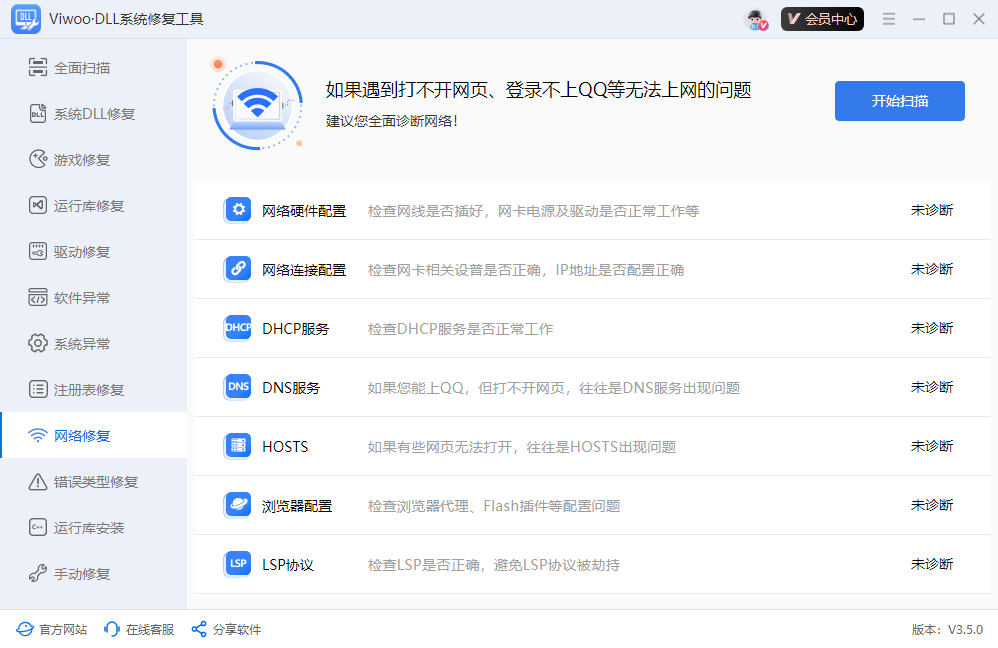The width and height of the screenshot is (998, 648).
Task: Share the software via 分享软件
Action: 225,629
